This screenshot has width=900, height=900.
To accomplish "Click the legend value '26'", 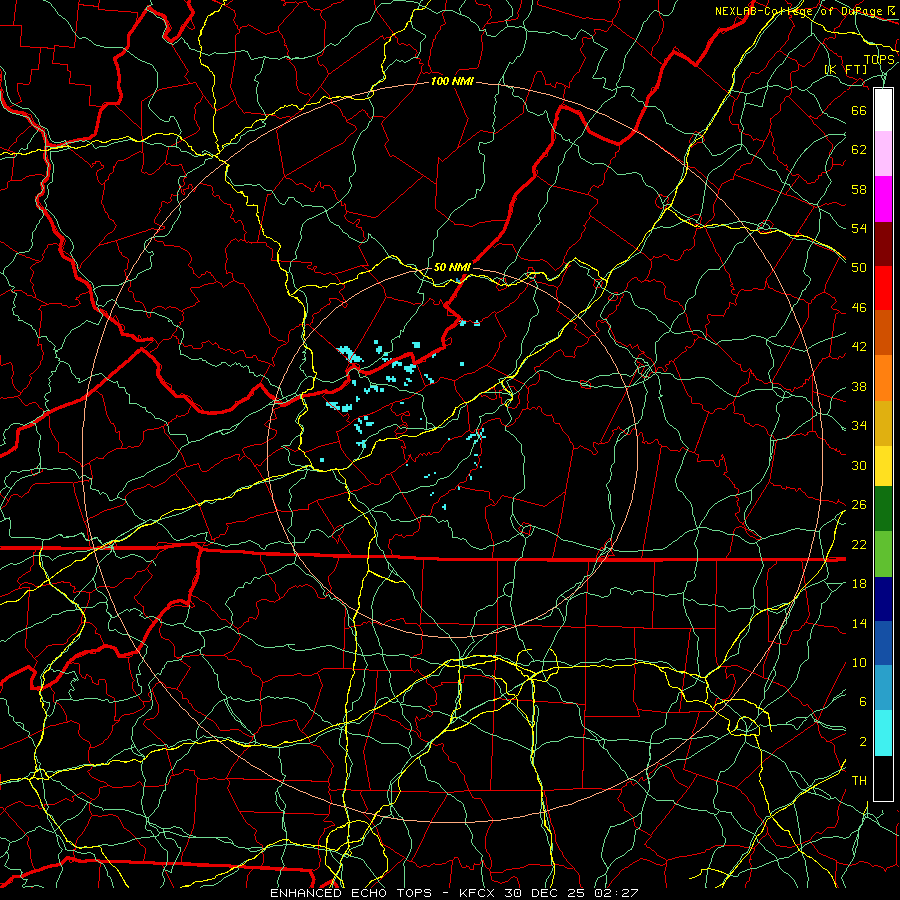I will click(859, 505).
